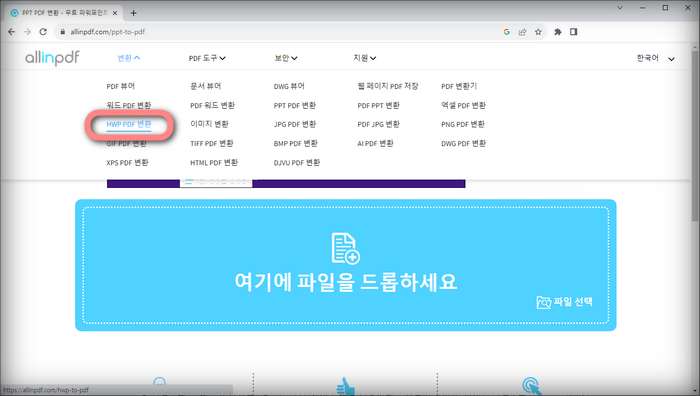Image resolution: width=700 pixels, height=396 pixels.
Task: Select GIF PDF 변환
Action: 126,144
